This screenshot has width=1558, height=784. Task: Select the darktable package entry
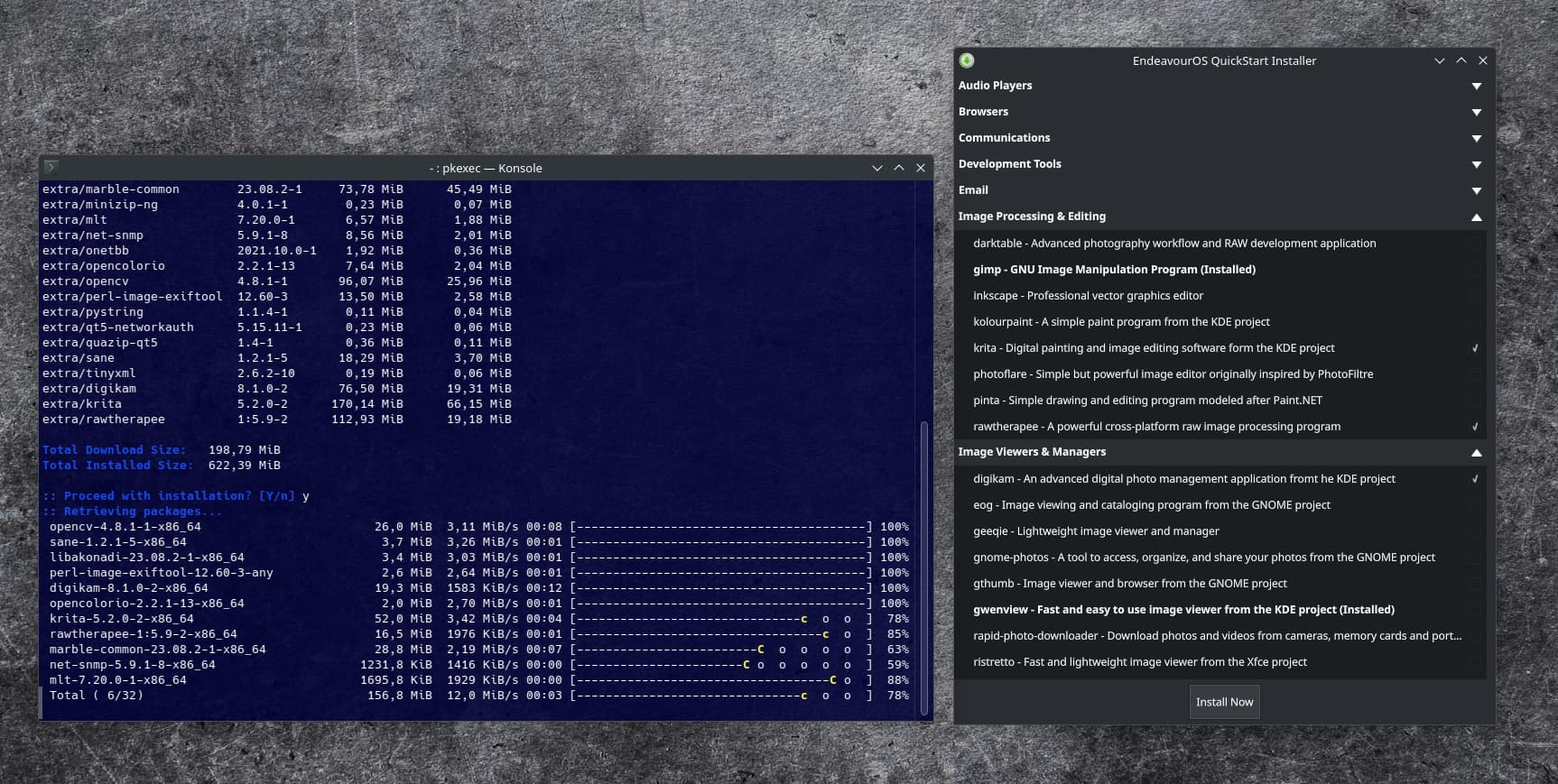pyautogui.click(x=1220, y=244)
